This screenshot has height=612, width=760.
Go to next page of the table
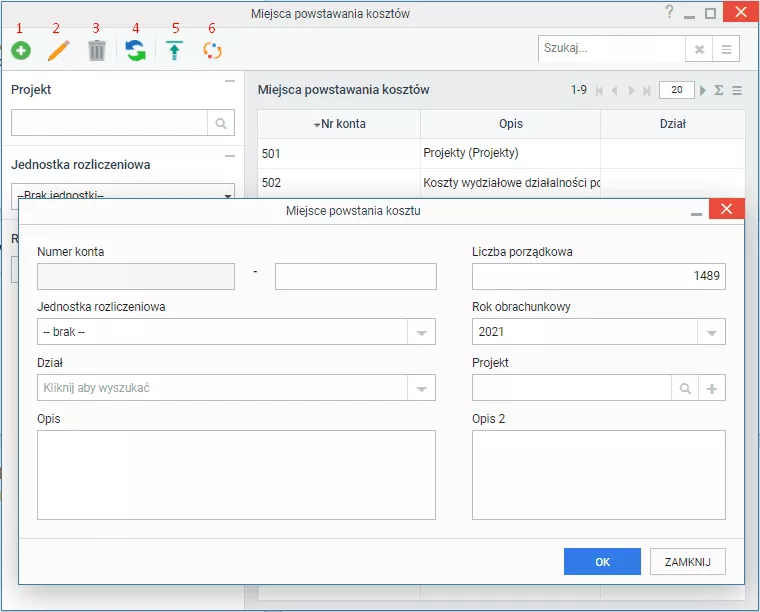pos(631,91)
